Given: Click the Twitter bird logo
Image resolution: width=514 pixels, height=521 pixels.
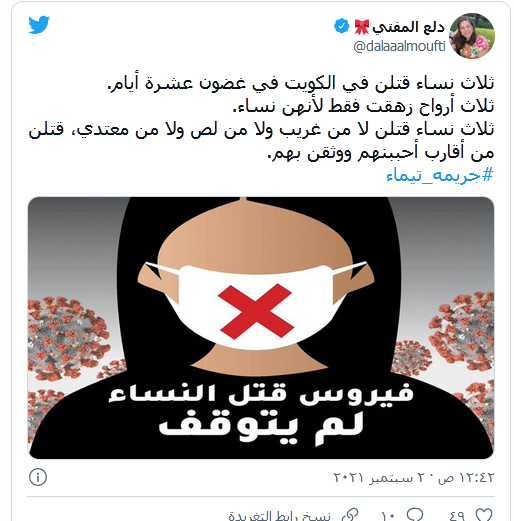Looking at the screenshot, I should click(39, 25).
